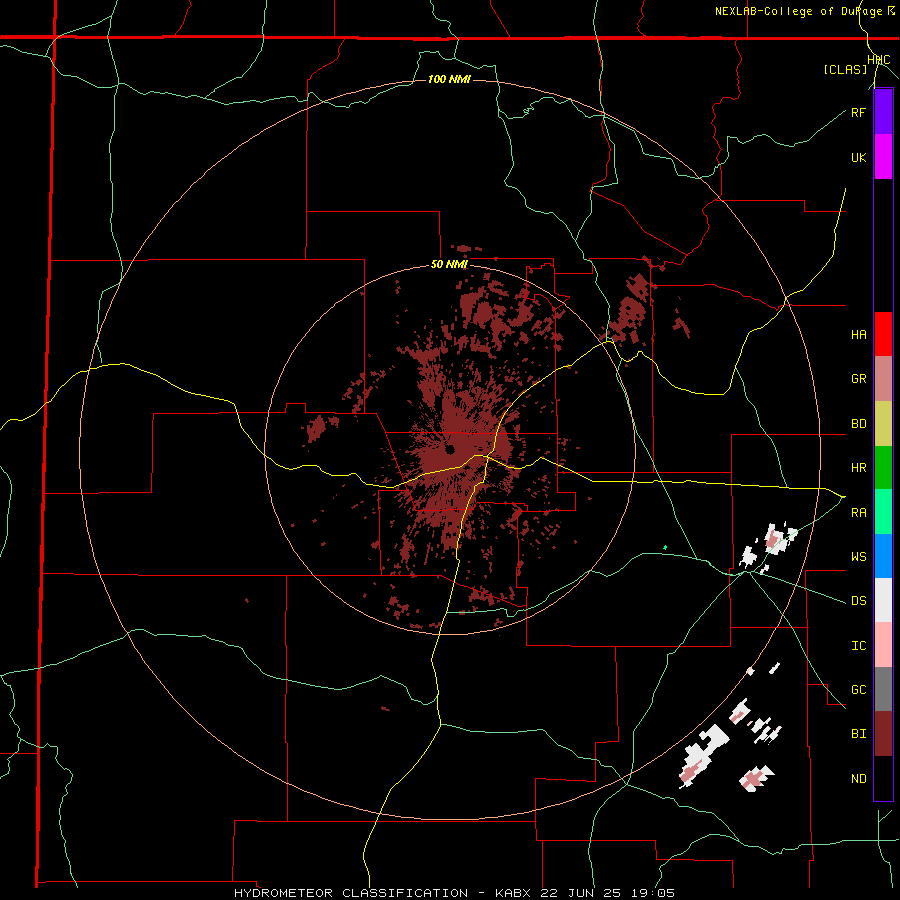Click the light green RA legend swatch

click(883, 512)
